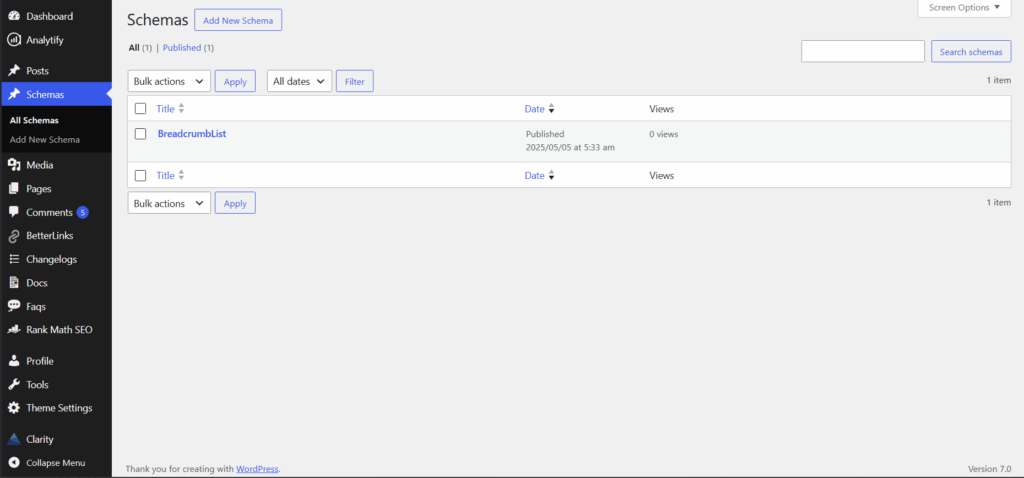Open the top Bulk actions dropdown

pos(169,82)
